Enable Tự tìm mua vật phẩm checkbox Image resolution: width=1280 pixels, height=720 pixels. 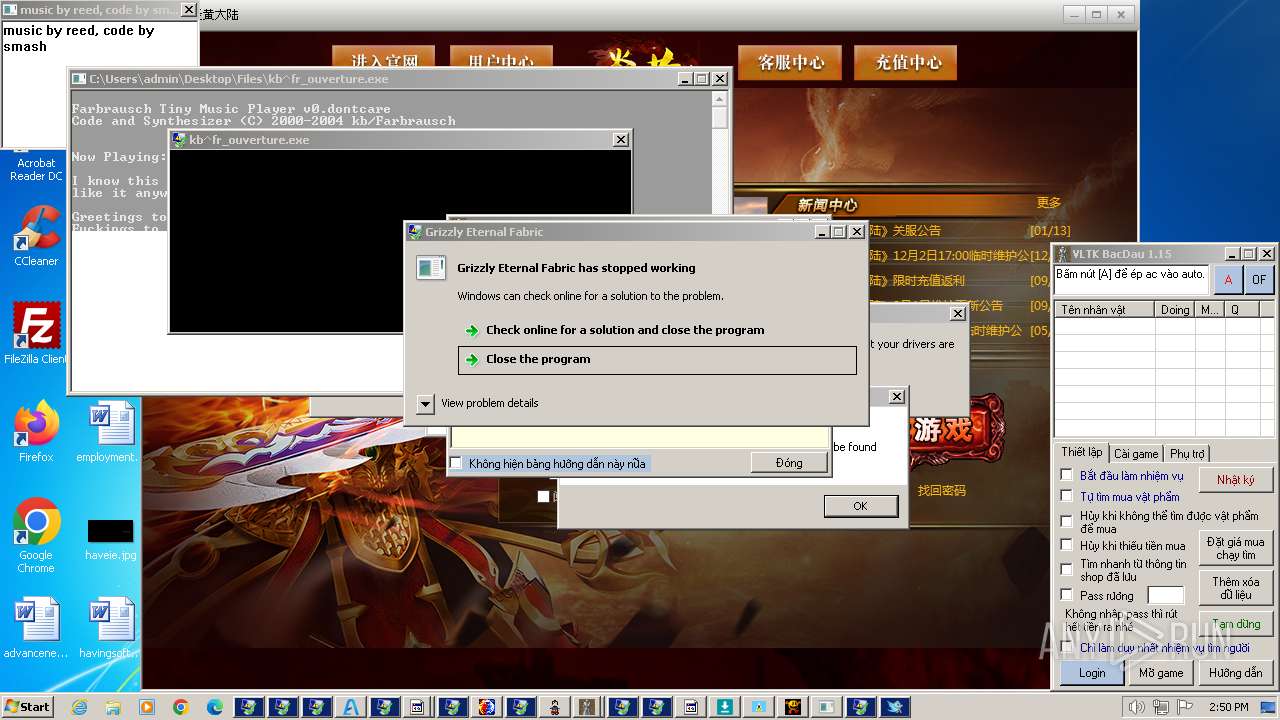tap(1067, 496)
